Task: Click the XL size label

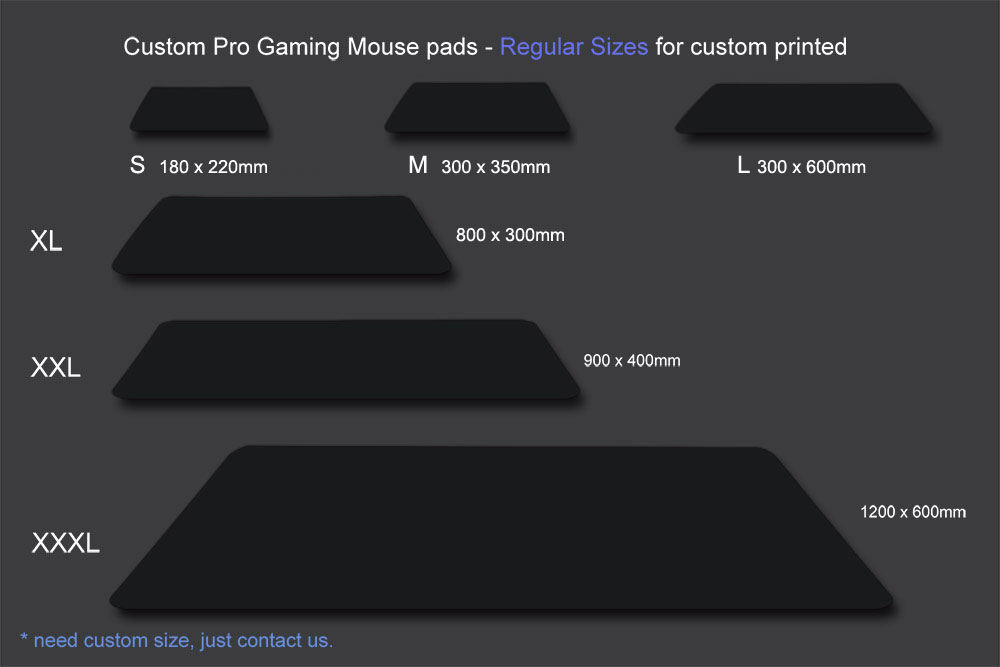Action: (x=46, y=241)
